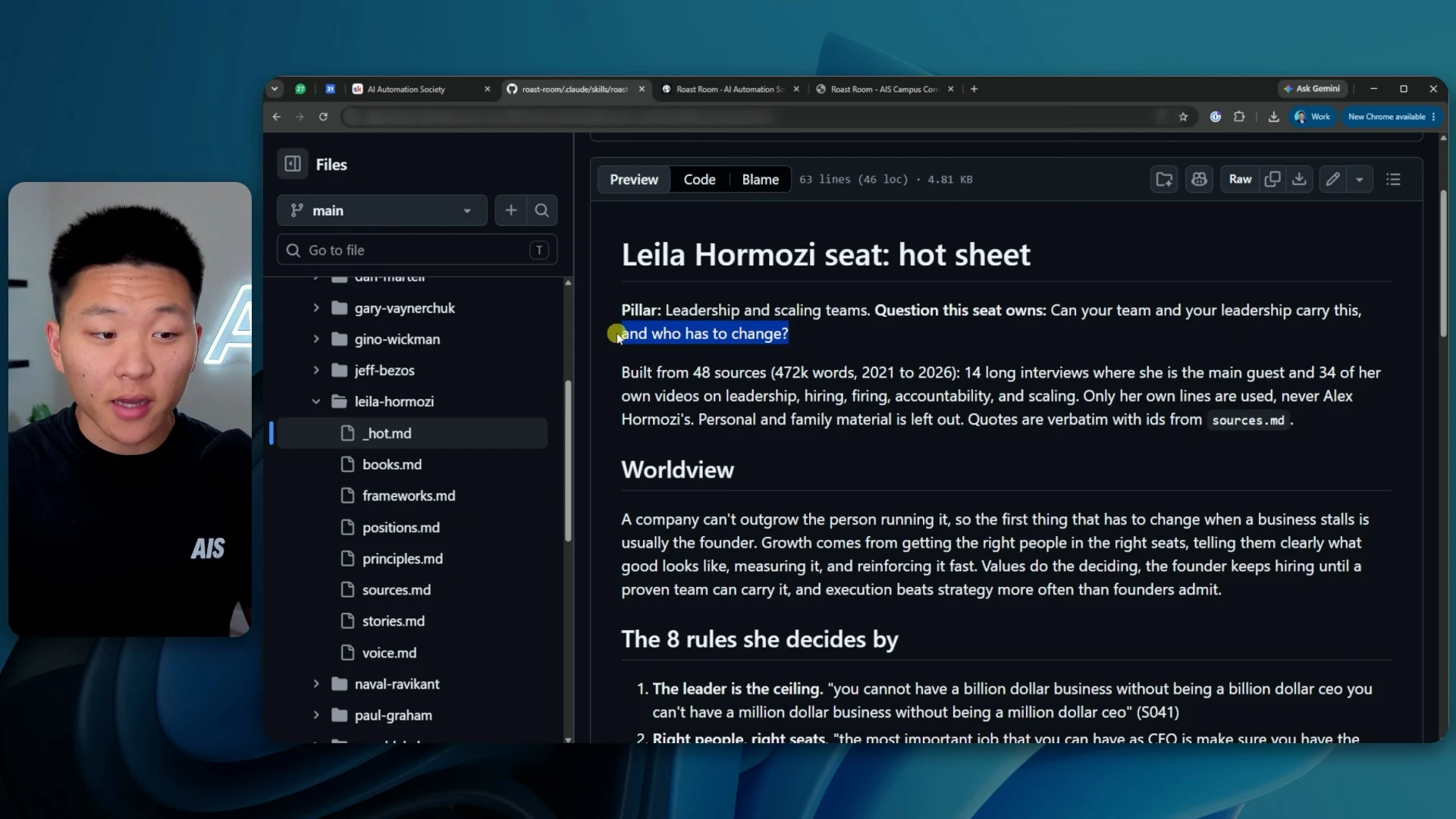Focus the Go to file search field

click(417, 249)
